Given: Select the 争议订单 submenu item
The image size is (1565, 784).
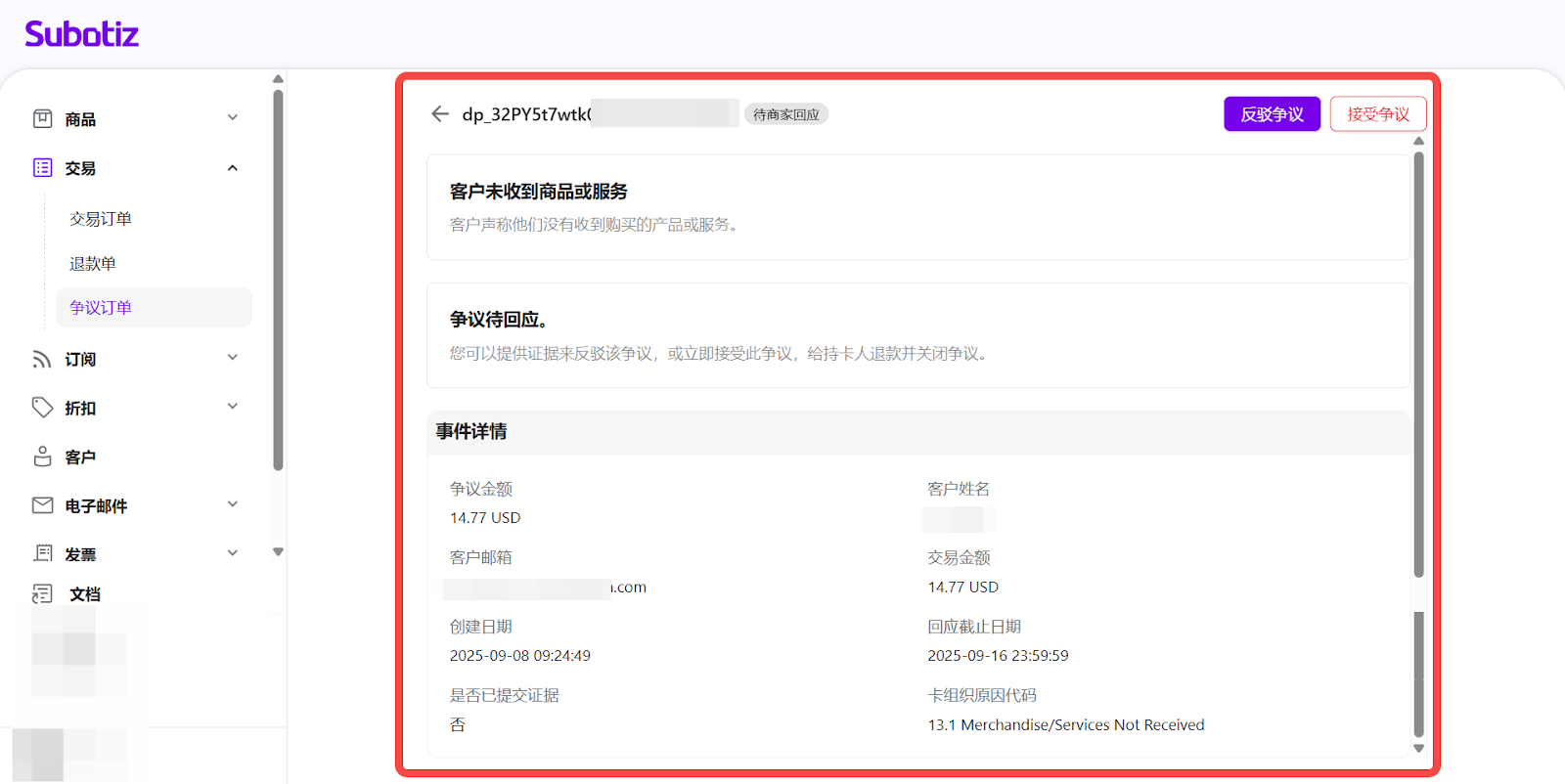Looking at the screenshot, I should click(x=101, y=308).
